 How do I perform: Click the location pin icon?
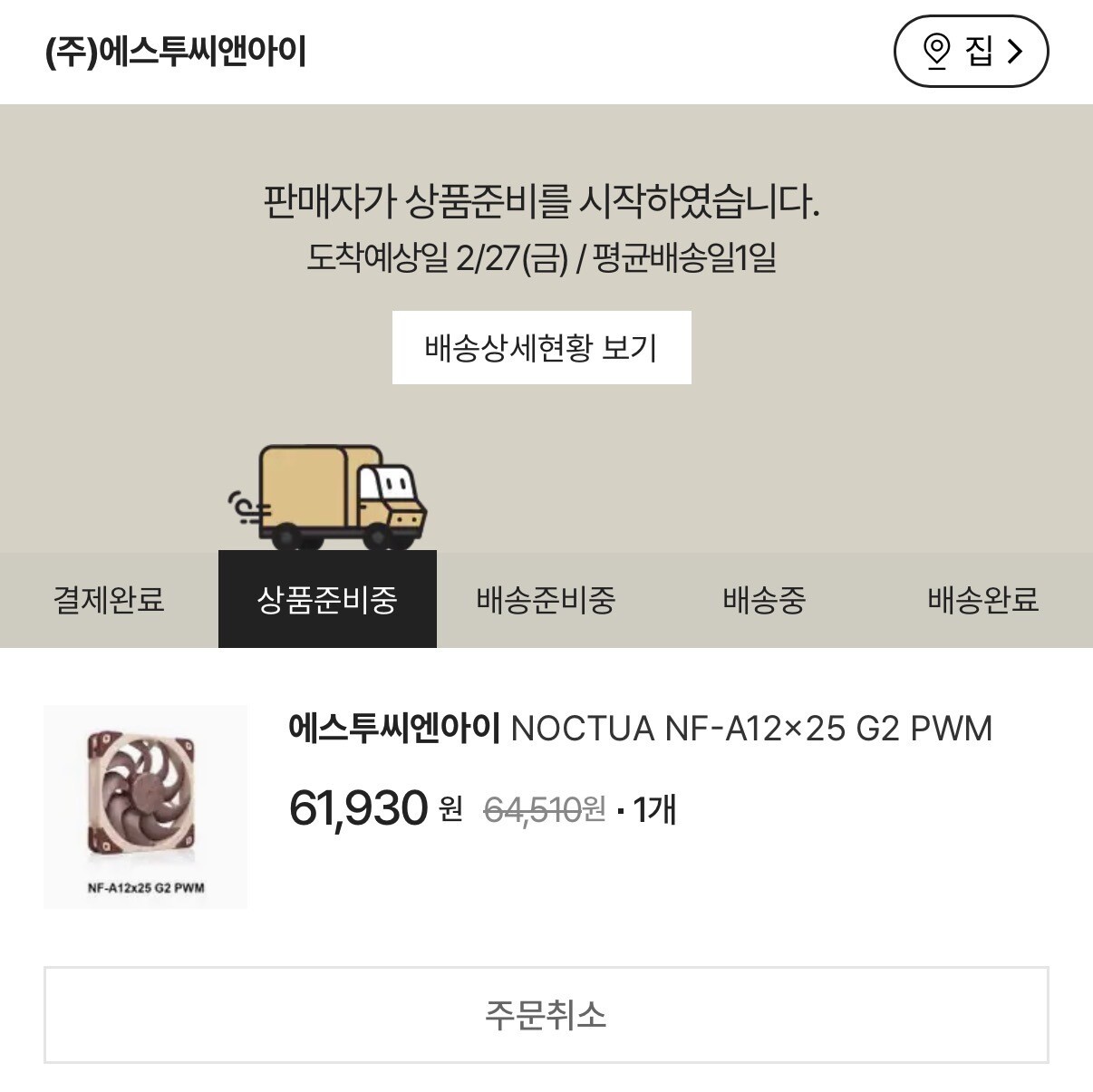(936, 51)
